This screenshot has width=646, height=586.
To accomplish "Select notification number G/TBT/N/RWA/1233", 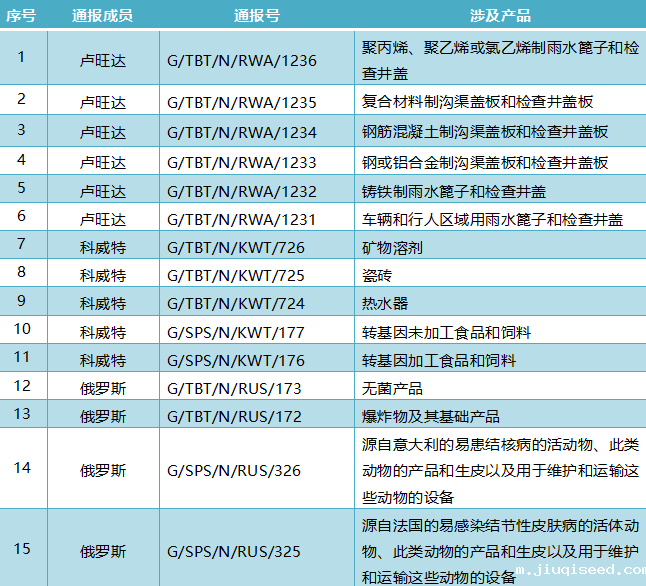I will [241, 162].
